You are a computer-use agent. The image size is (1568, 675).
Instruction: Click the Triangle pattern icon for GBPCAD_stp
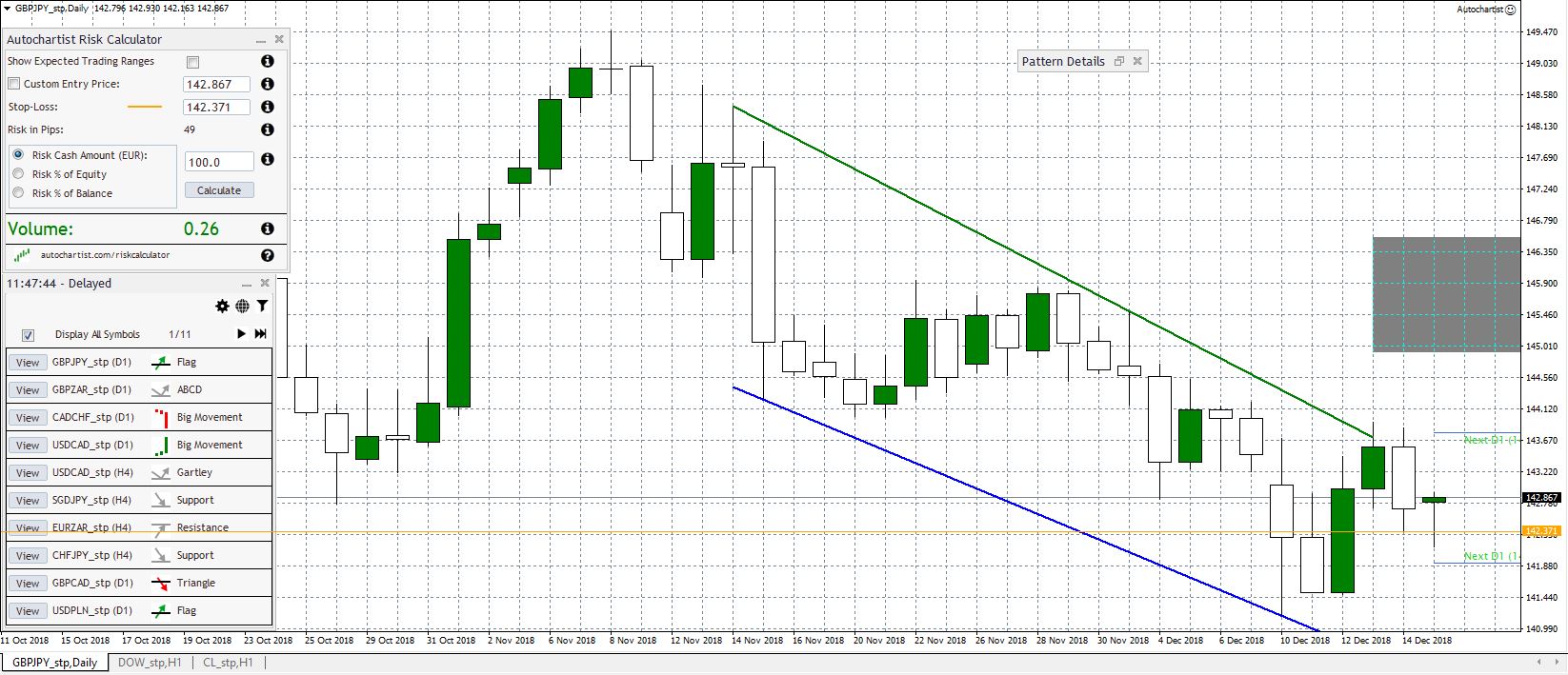(160, 583)
